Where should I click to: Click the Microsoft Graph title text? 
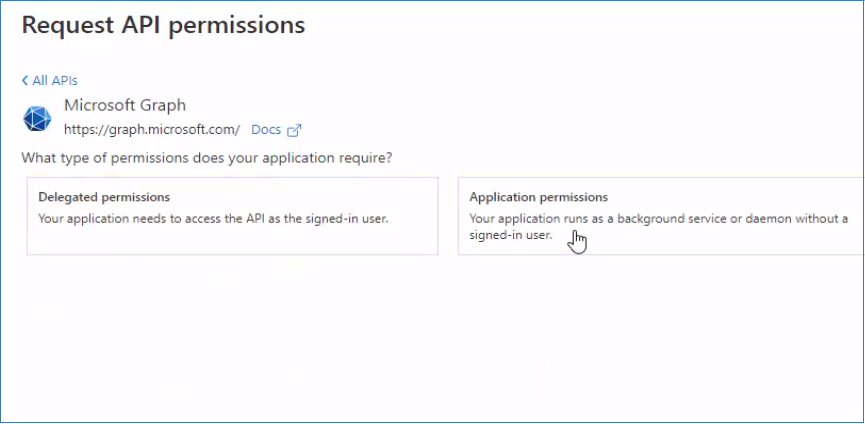click(x=125, y=105)
